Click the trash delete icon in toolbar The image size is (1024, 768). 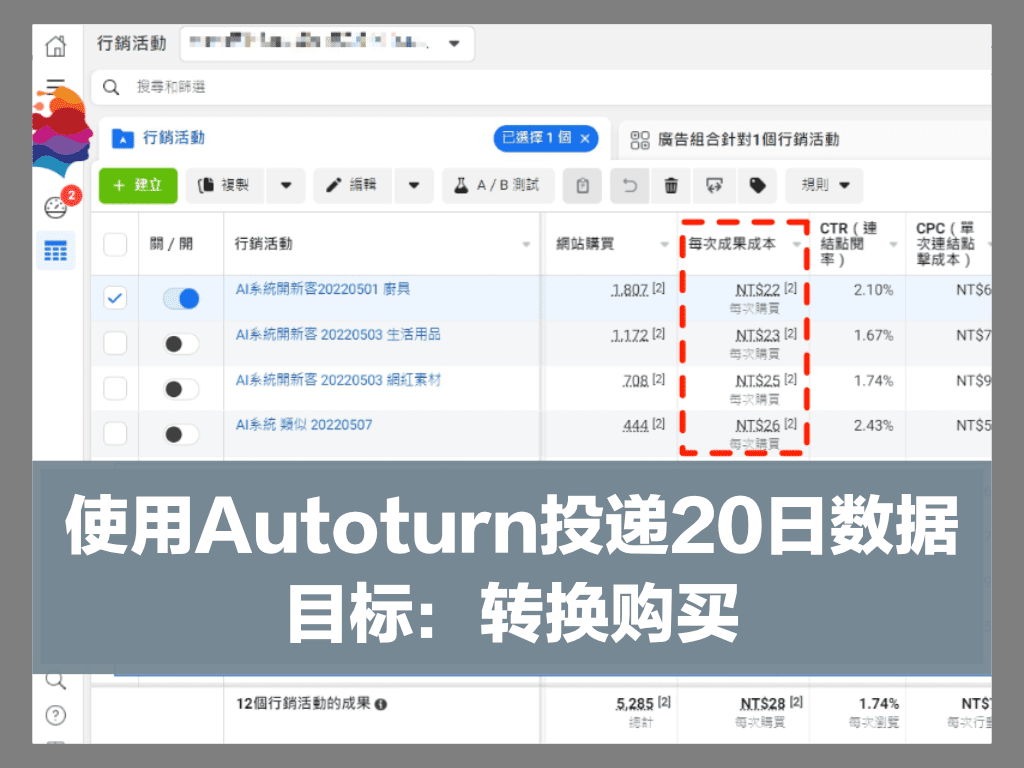coord(672,185)
